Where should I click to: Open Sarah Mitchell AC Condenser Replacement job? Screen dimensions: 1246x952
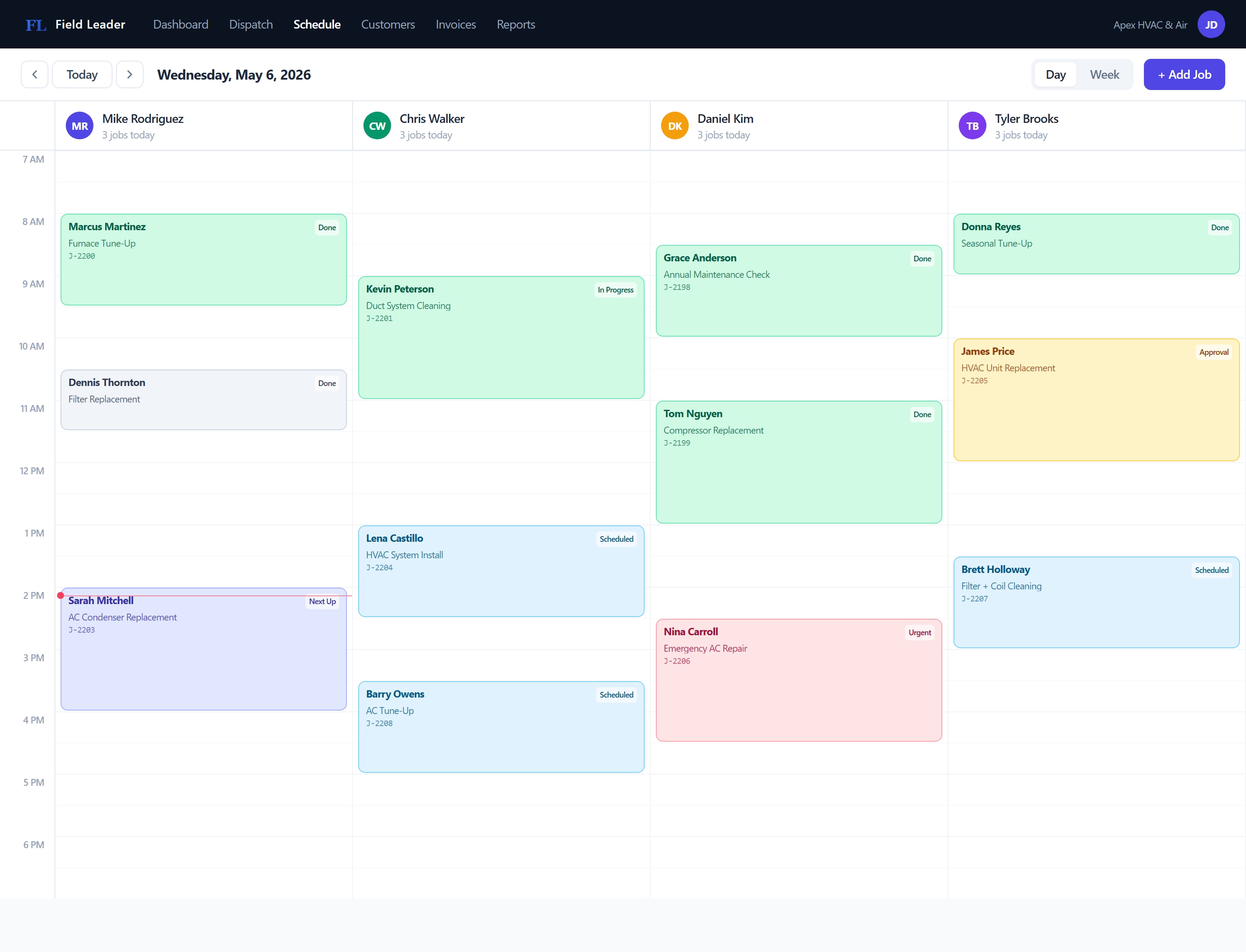(x=203, y=650)
